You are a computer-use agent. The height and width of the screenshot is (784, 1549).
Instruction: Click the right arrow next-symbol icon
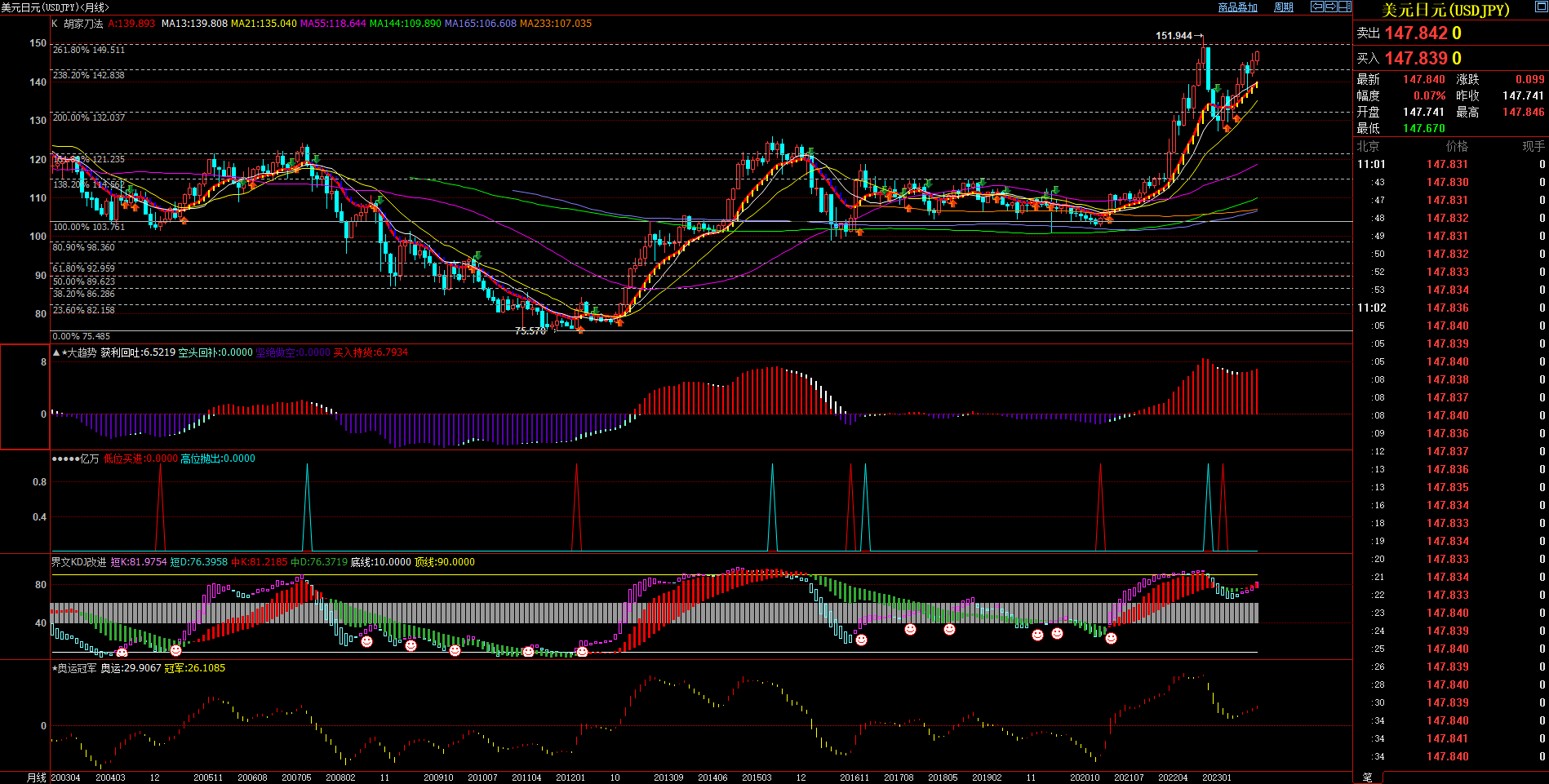pos(1330,7)
